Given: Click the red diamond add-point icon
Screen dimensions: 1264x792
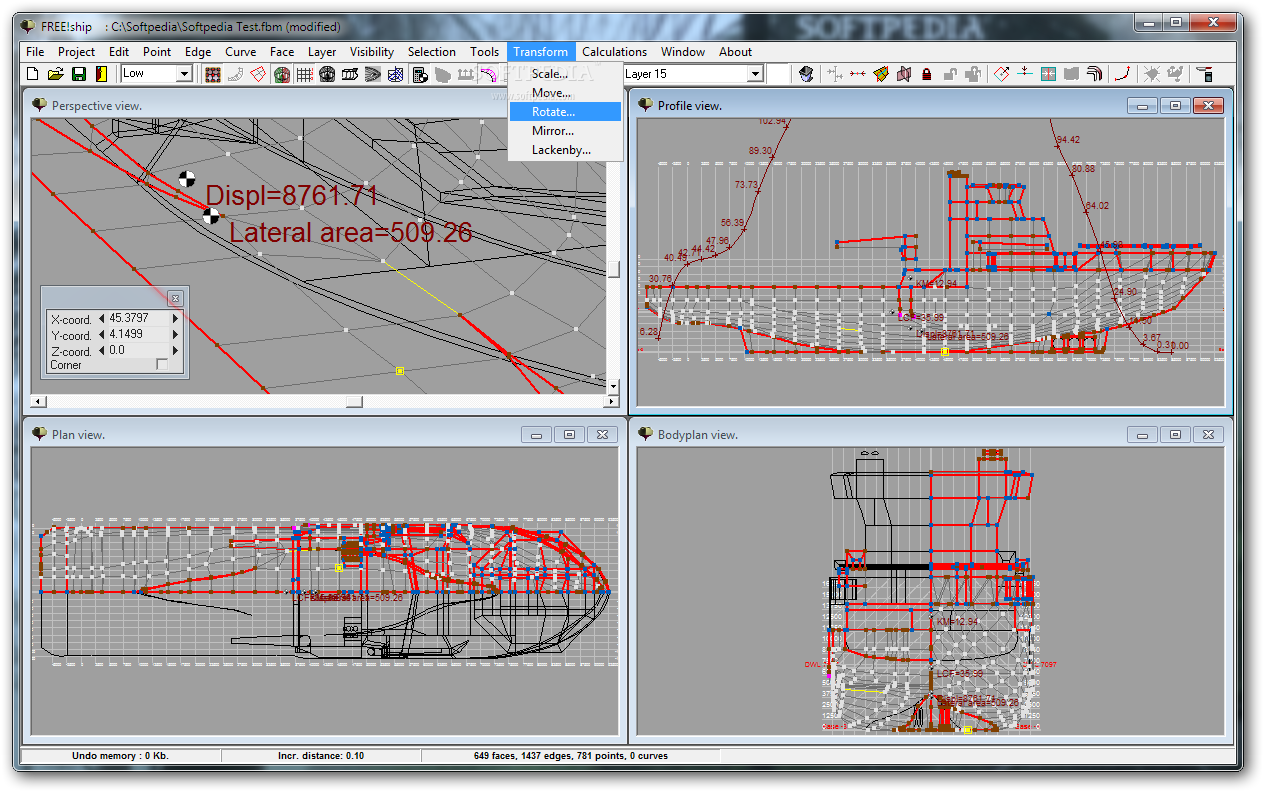Looking at the screenshot, I should tap(1002, 74).
